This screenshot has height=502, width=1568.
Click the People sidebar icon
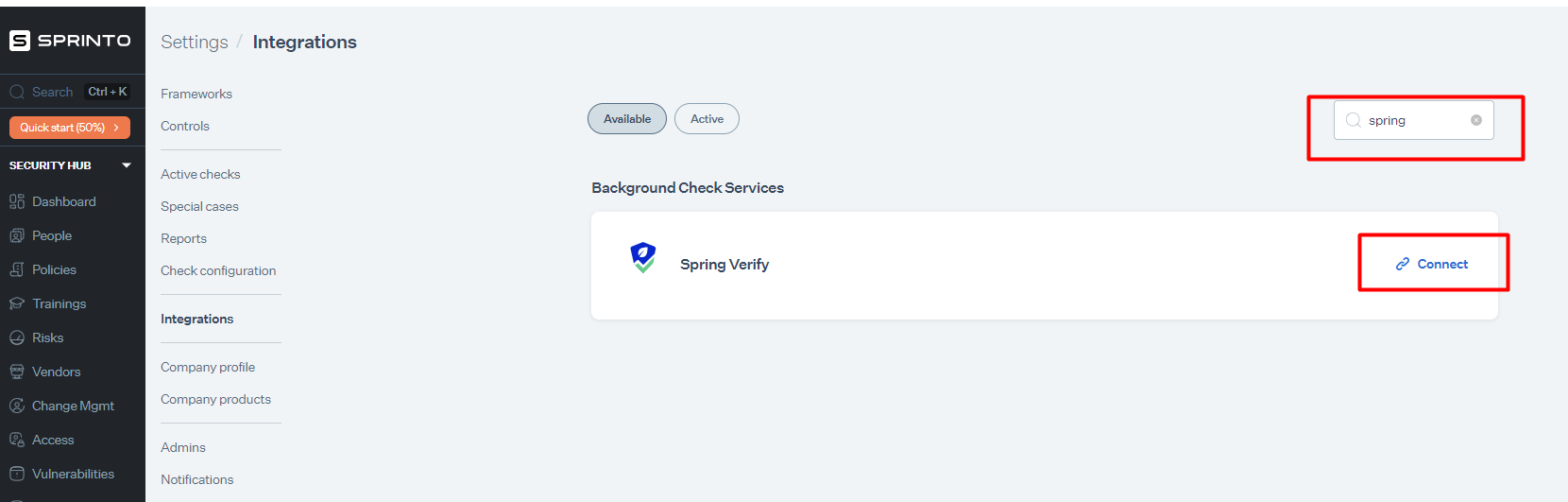point(17,235)
